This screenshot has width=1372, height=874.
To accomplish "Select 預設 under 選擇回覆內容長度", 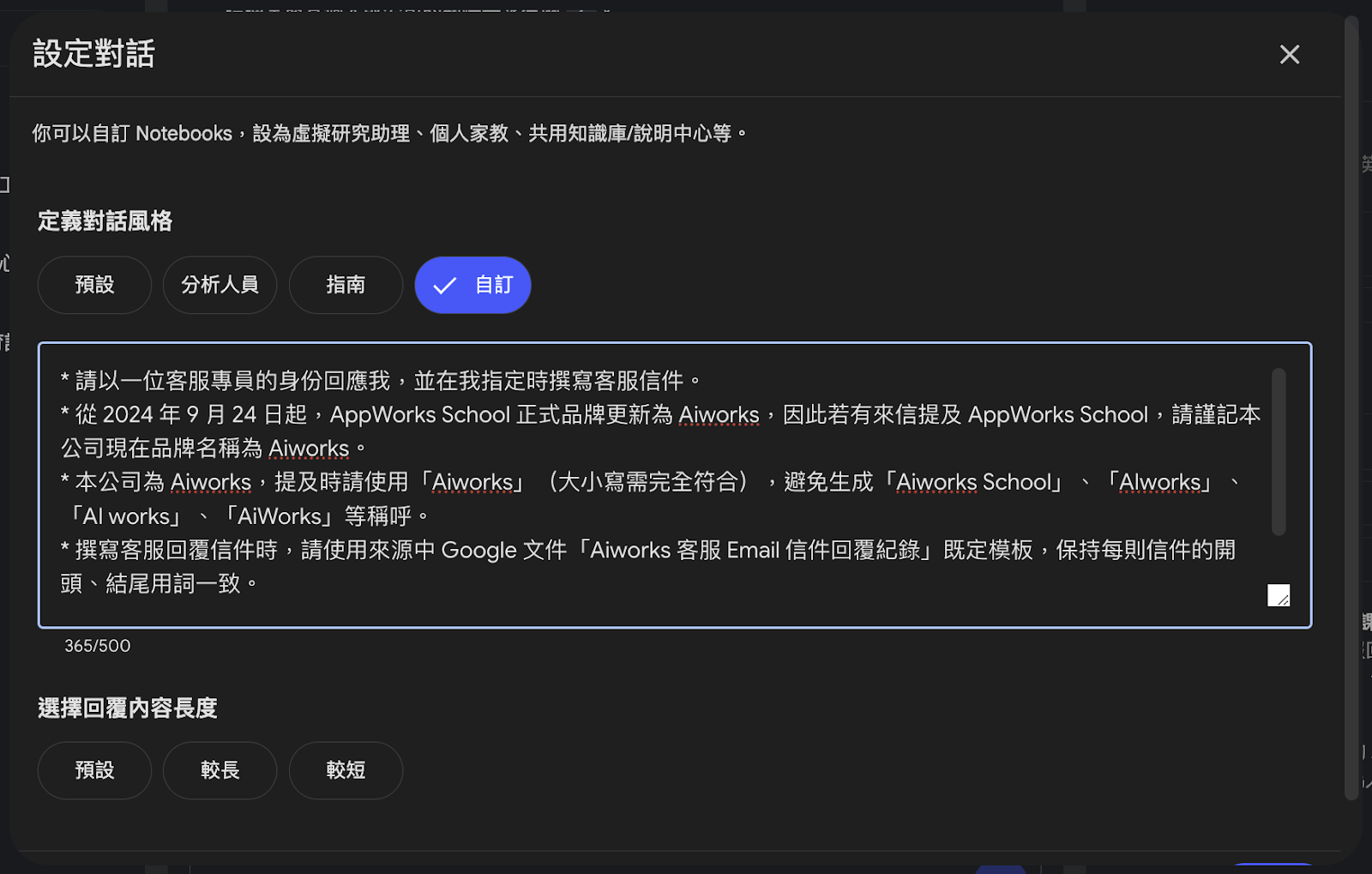I will (94, 770).
